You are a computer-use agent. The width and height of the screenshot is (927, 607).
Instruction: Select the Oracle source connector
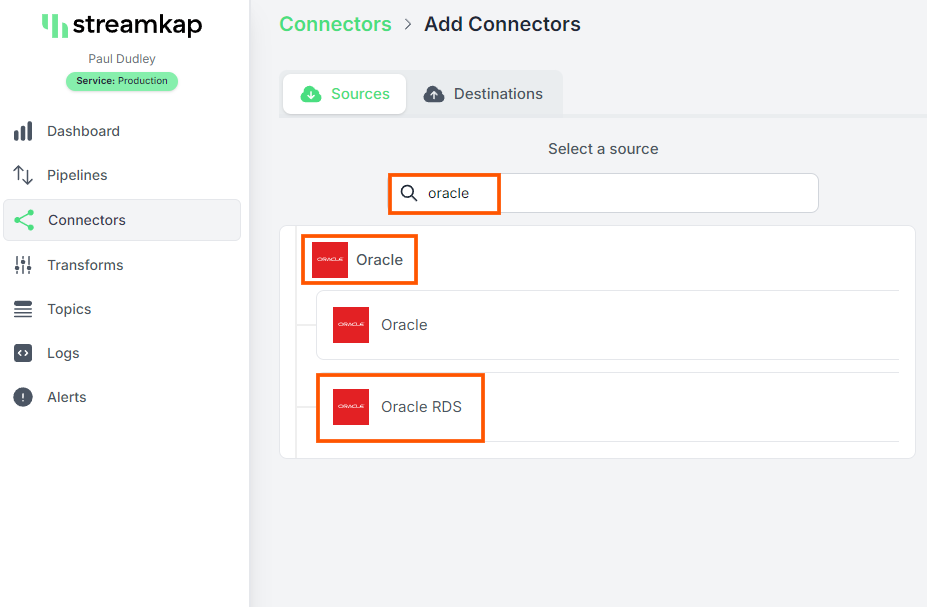tap(608, 324)
